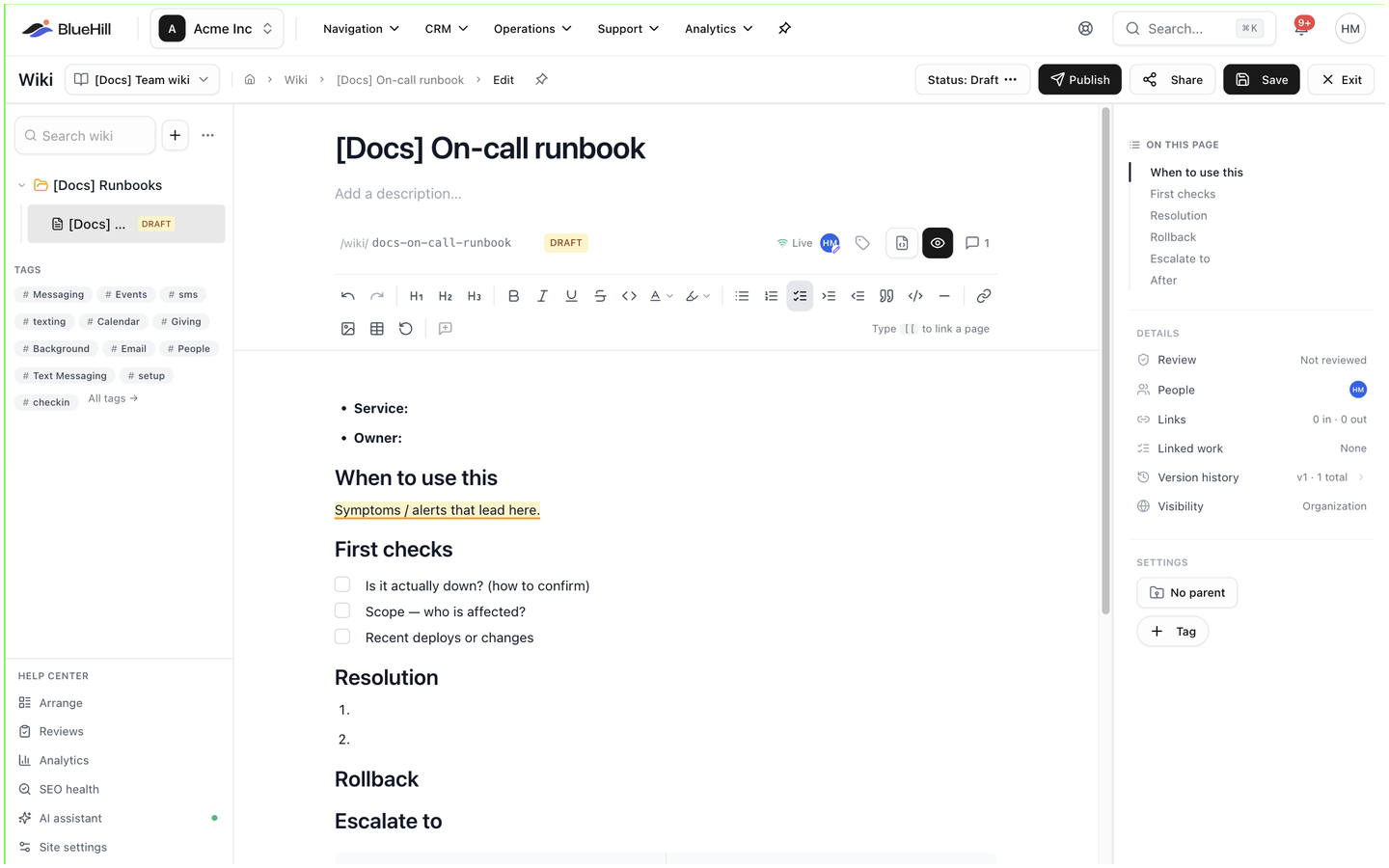Apply strikethrough formatting
This screenshot has width=1389, height=868.
[x=600, y=296]
